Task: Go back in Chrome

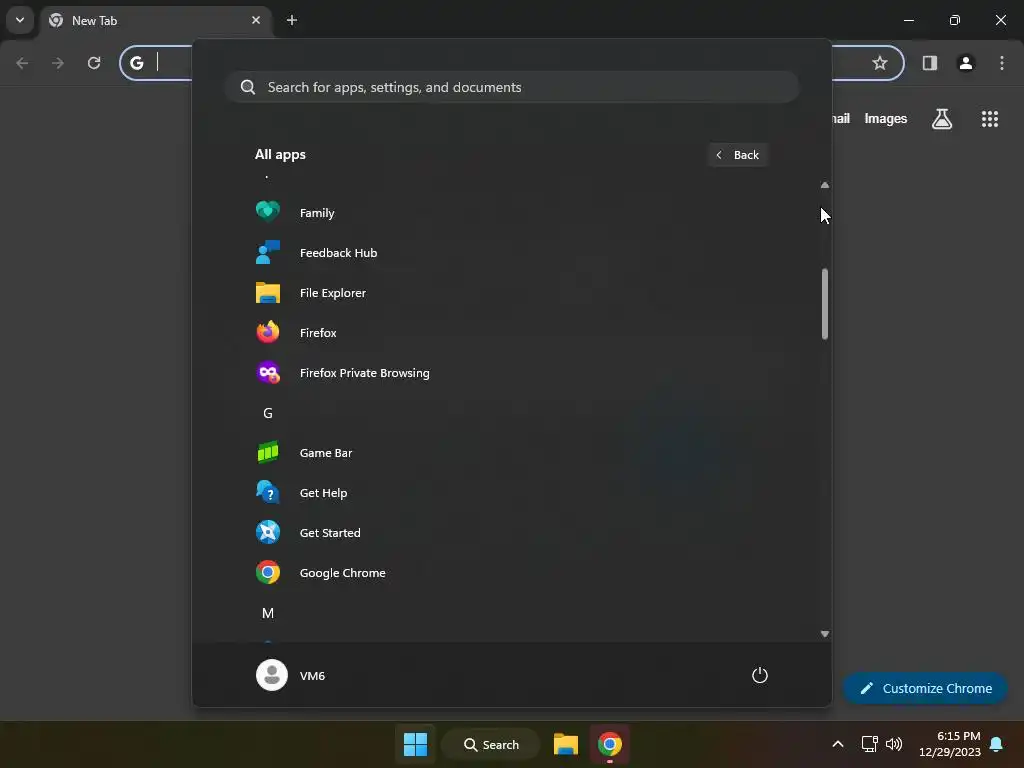Action: click(x=22, y=63)
